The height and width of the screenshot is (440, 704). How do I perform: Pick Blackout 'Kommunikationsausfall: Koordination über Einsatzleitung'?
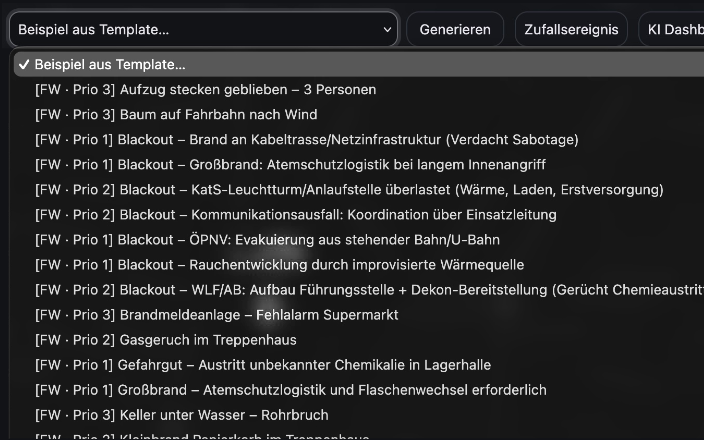[x=295, y=215]
